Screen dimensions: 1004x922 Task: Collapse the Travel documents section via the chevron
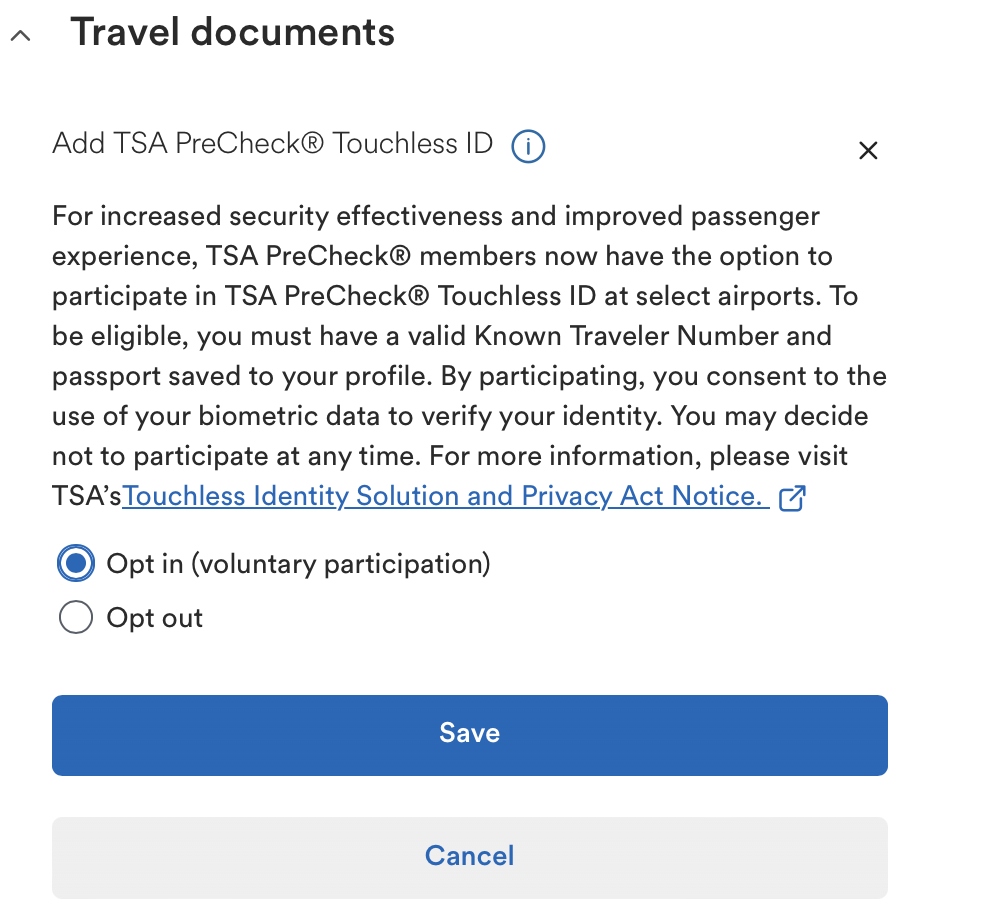22,33
